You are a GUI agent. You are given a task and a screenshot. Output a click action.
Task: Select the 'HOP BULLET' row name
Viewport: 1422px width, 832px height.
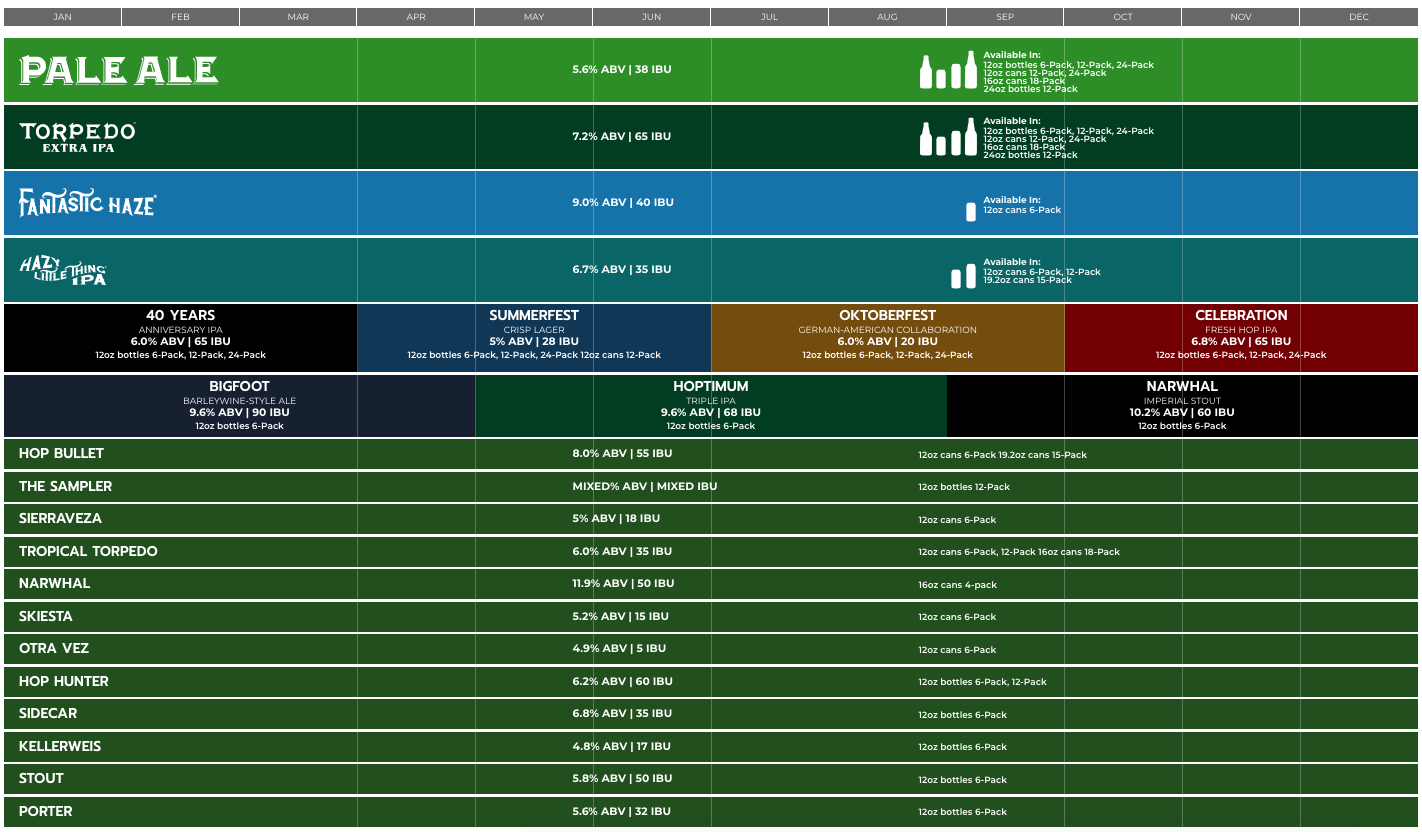coord(61,453)
